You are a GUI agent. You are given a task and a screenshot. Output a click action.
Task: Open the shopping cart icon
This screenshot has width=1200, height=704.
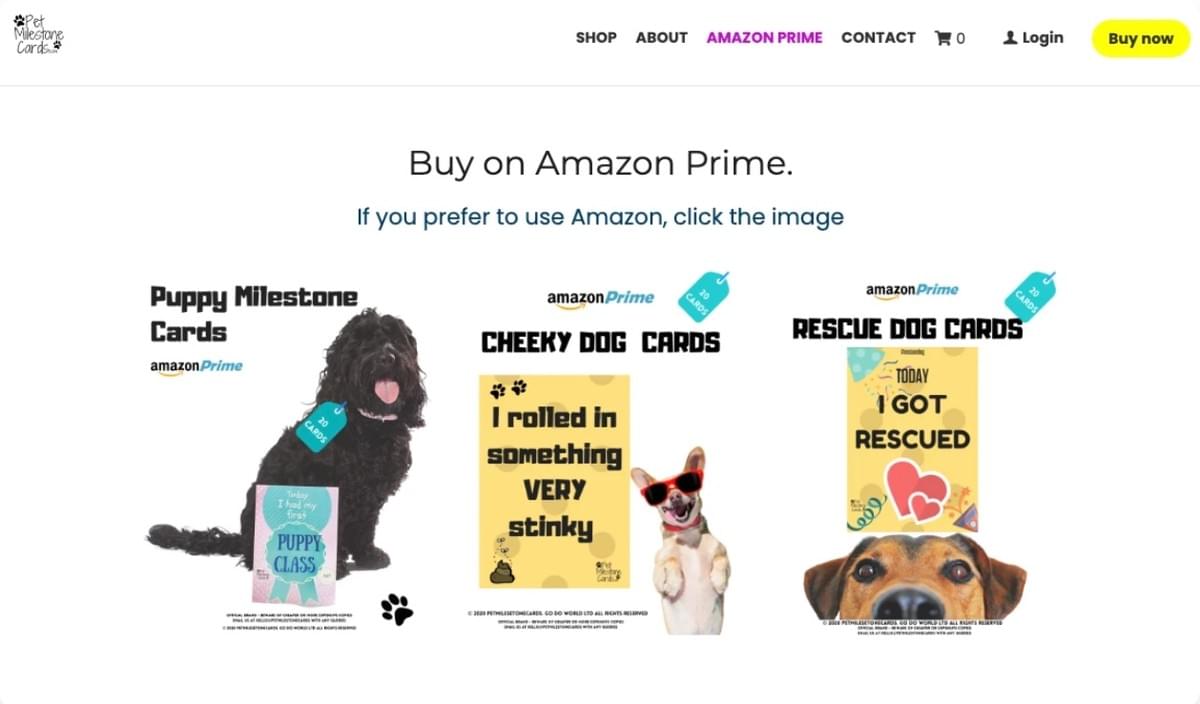coord(943,38)
